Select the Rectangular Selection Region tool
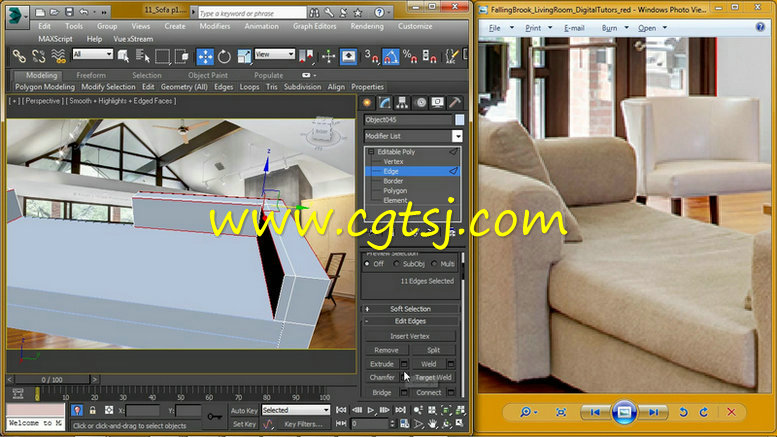Screen dimensions: 777x437 pos(162,56)
